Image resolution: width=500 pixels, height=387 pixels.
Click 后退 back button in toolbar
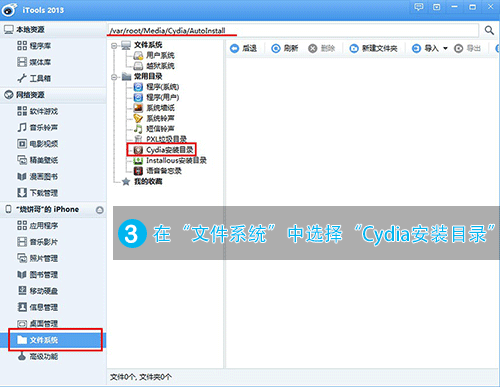tap(244, 49)
